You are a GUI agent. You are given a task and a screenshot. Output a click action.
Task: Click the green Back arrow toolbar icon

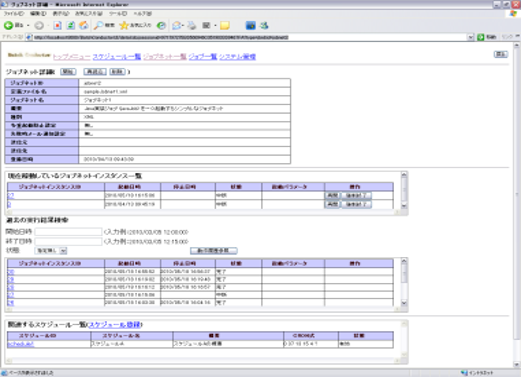(8, 25)
